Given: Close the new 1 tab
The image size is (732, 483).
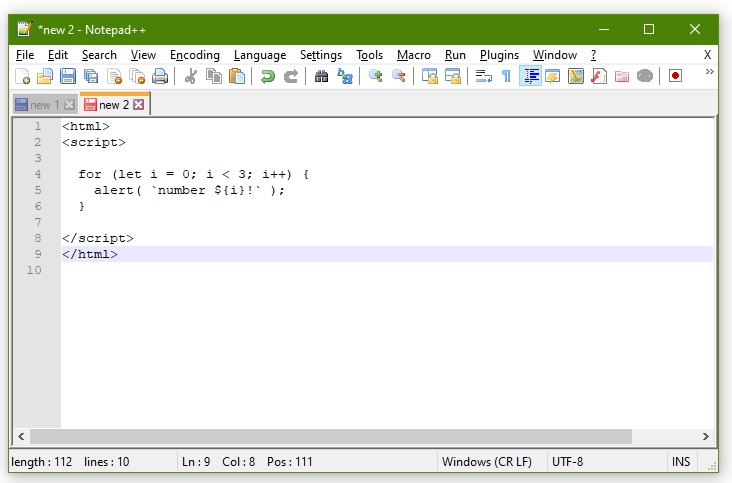Looking at the screenshot, I should (70, 105).
